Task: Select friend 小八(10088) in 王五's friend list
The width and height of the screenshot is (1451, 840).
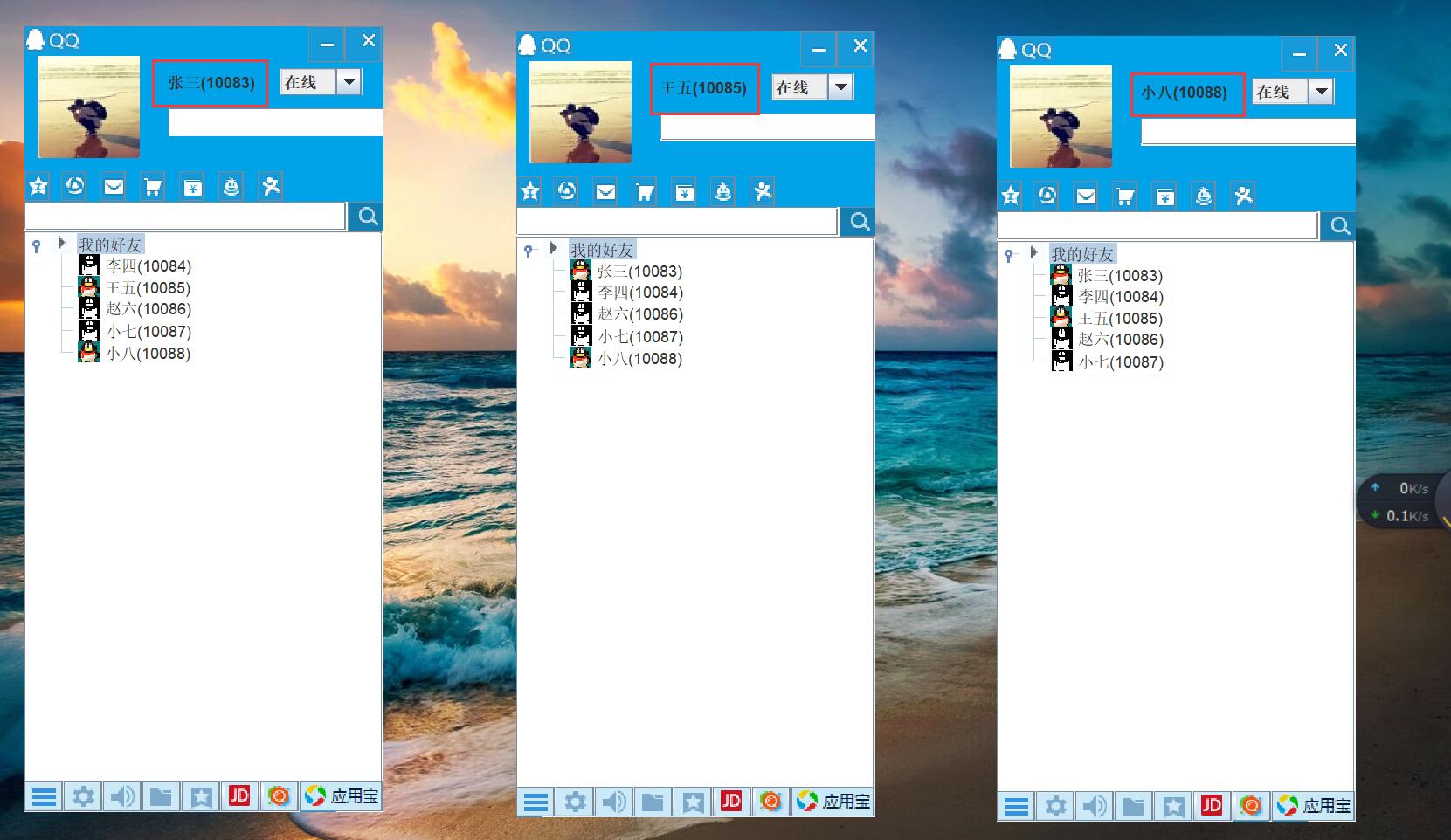Action: coord(626,358)
